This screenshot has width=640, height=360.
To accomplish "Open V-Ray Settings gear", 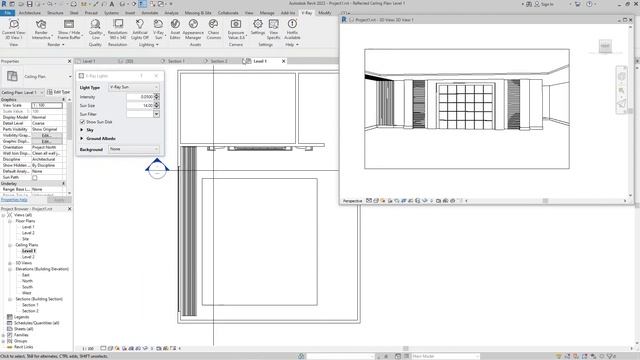I will [x=258, y=24].
